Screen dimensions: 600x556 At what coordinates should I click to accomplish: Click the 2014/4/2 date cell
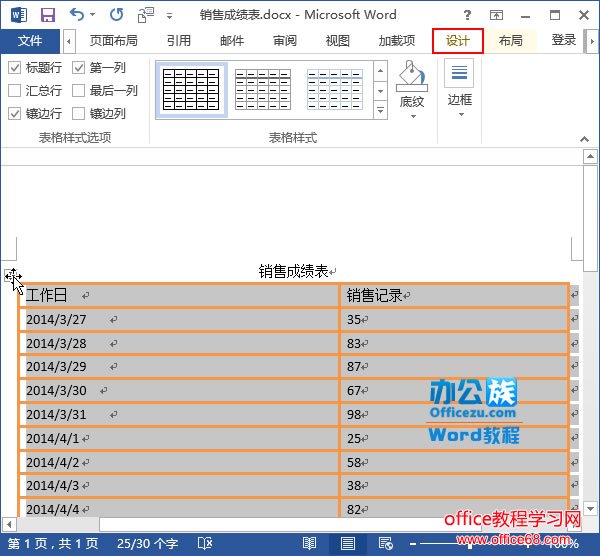(x=179, y=463)
